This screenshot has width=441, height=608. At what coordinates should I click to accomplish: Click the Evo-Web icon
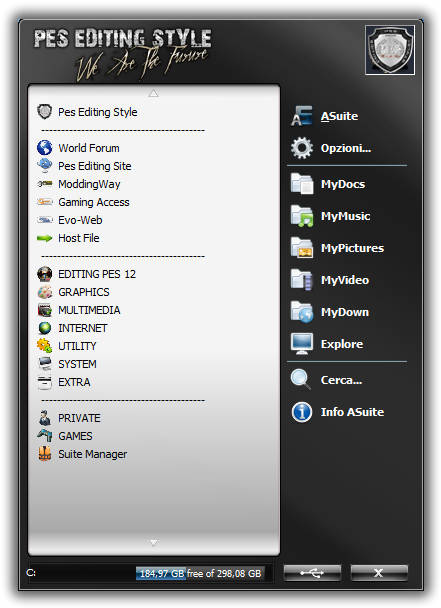pyautogui.click(x=45, y=220)
